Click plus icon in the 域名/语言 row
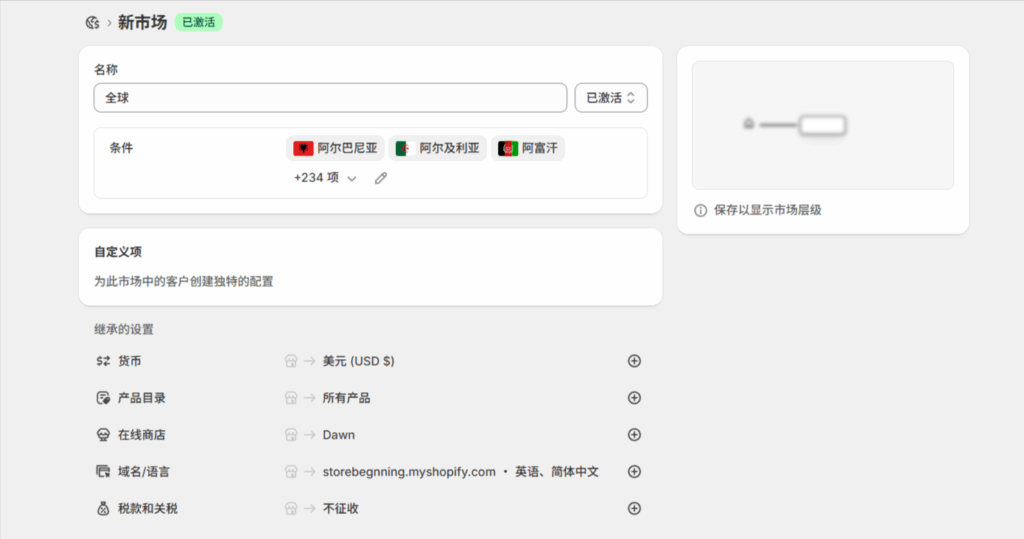The width and height of the screenshot is (1024, 539). click(x=634, y=472)
